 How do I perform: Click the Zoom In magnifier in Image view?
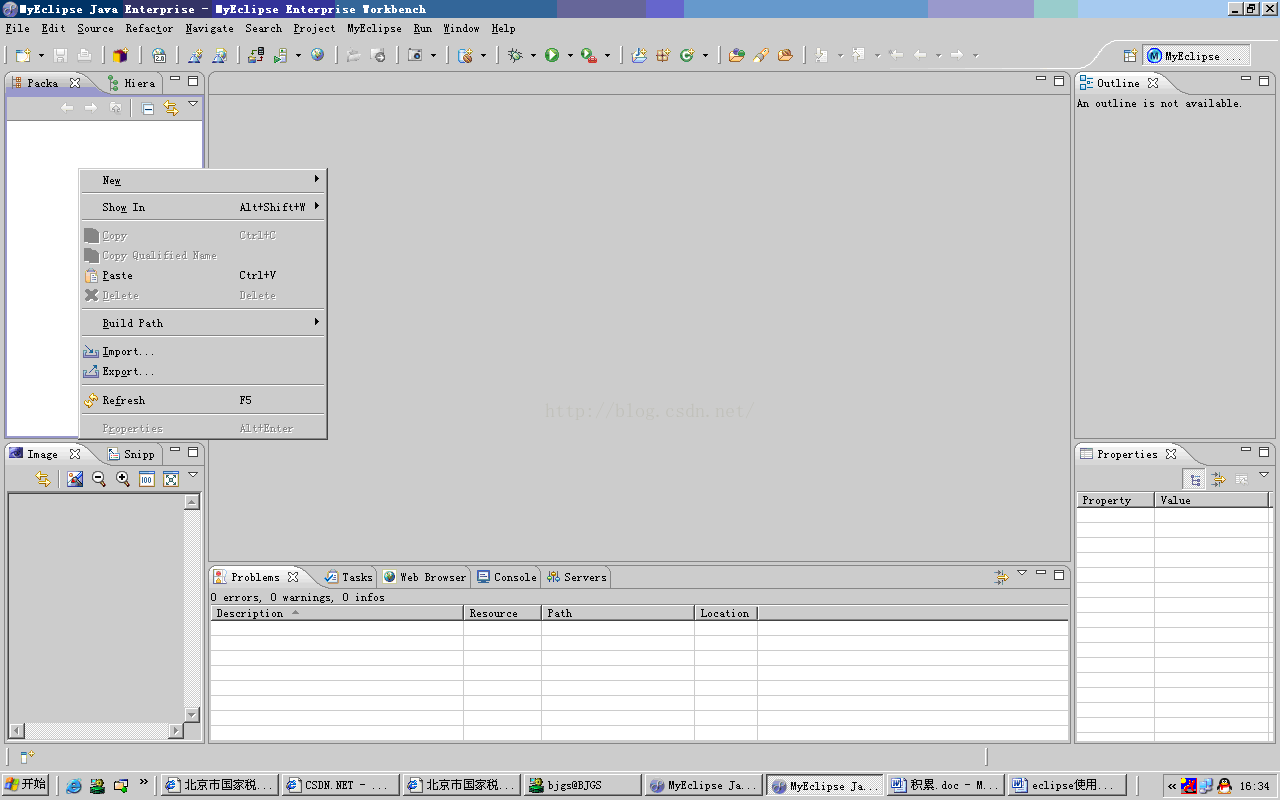pyautogui.click(x=123, y=479)
